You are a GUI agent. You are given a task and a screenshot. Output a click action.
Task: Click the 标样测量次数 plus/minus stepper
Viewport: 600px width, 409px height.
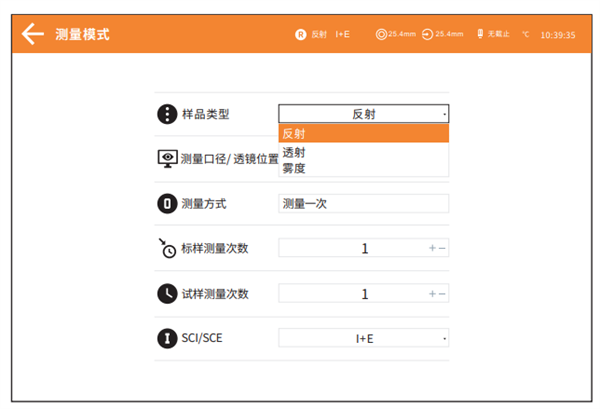click(437, 248)
